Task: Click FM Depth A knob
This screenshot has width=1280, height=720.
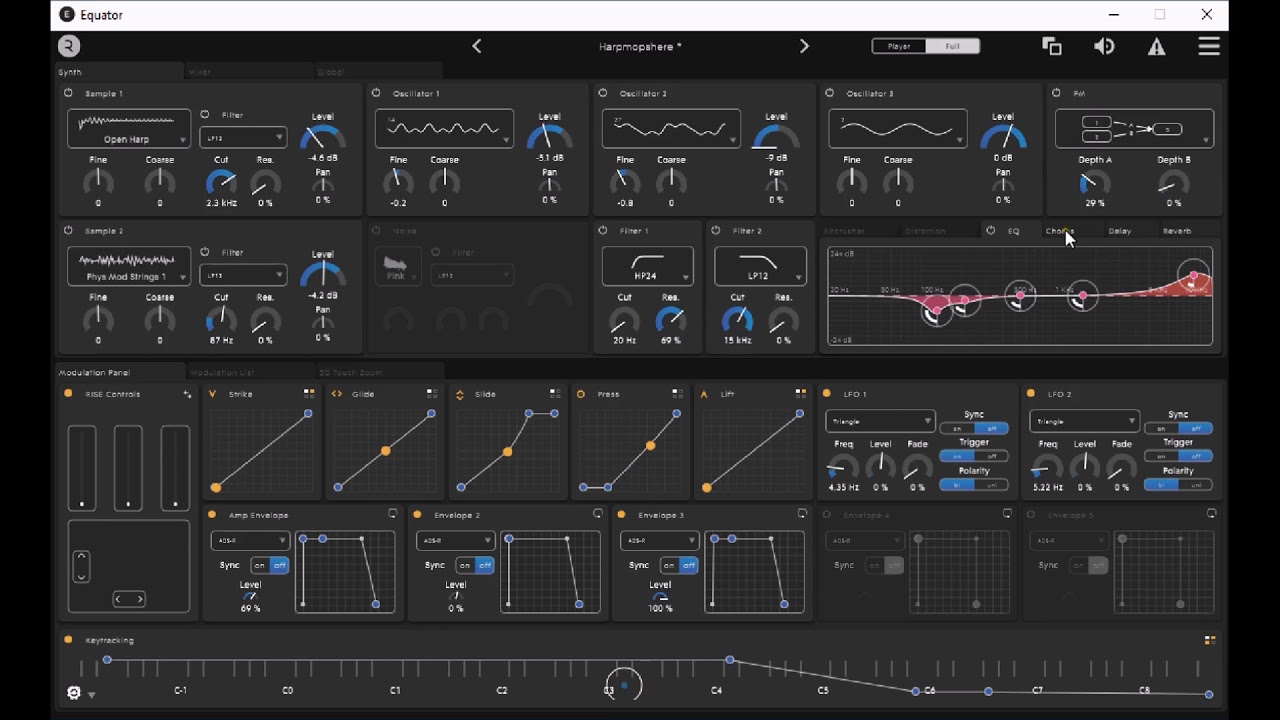Action: click(1095, 183)
